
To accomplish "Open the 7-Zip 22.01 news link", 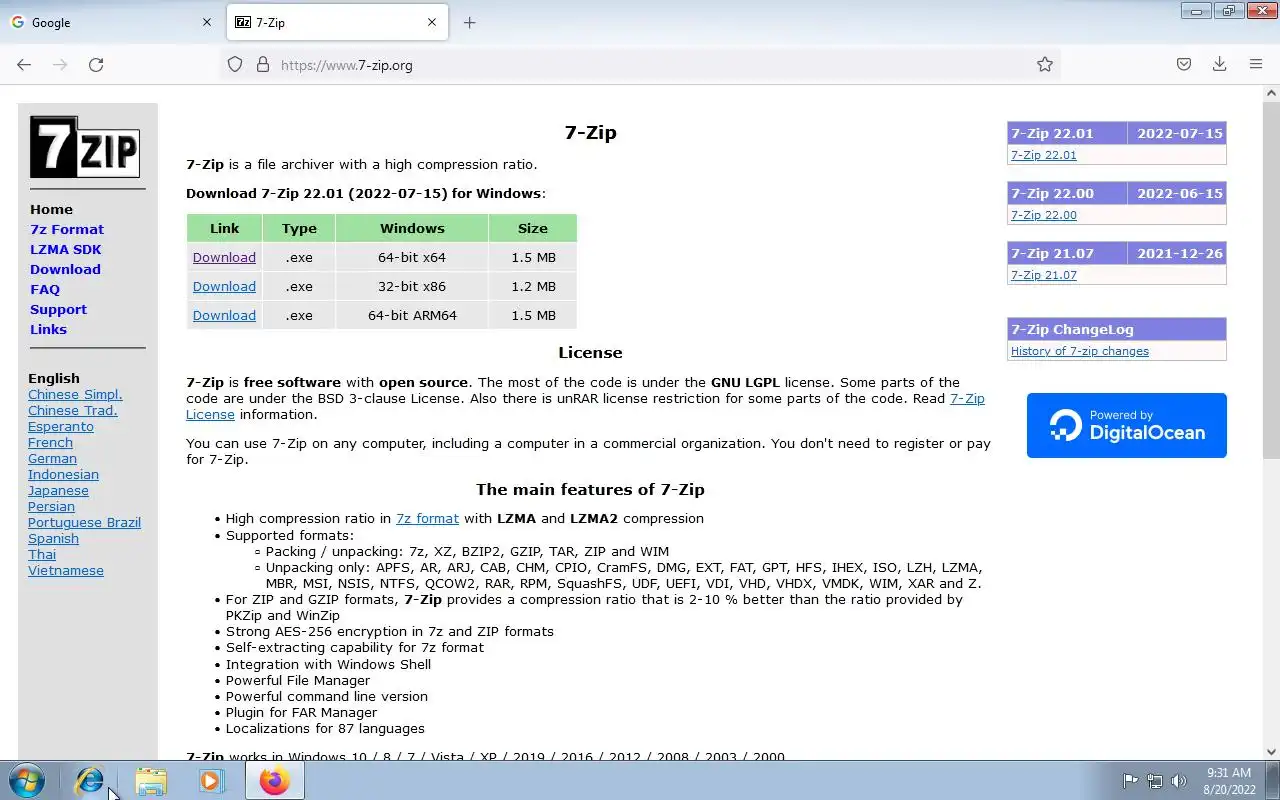I will pyautogui.click(x=1044, y=155).
